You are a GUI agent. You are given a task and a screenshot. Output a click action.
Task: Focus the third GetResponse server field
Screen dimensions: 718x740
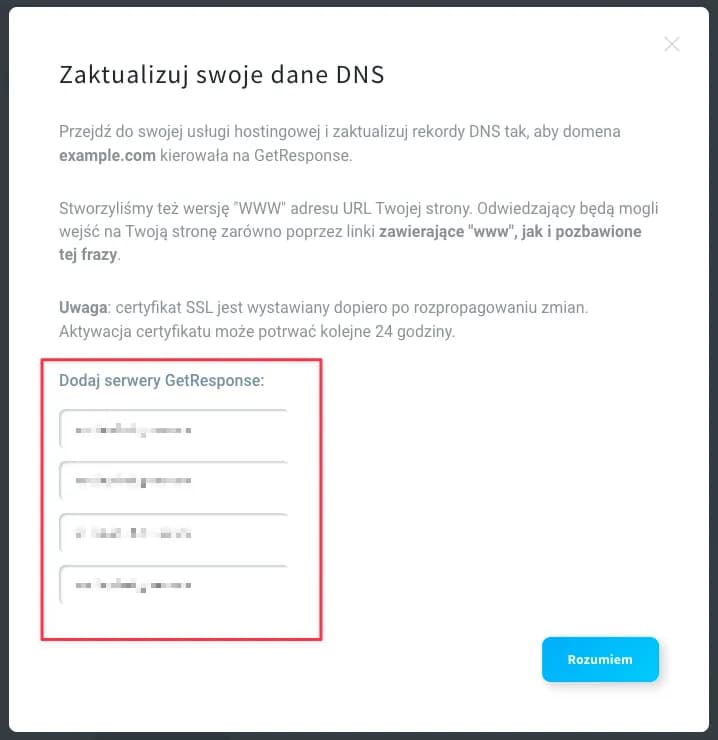[173, 533]
